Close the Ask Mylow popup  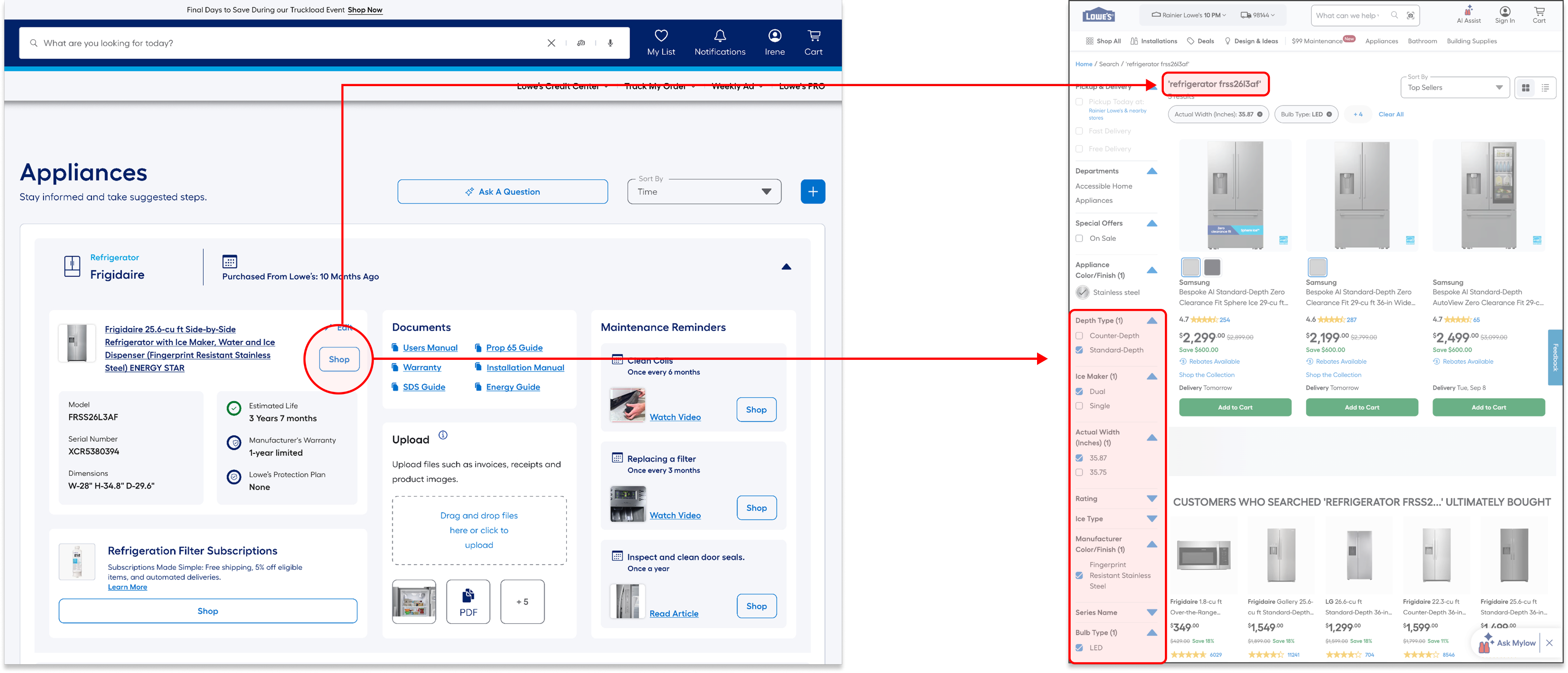[x=1549, y=643]
